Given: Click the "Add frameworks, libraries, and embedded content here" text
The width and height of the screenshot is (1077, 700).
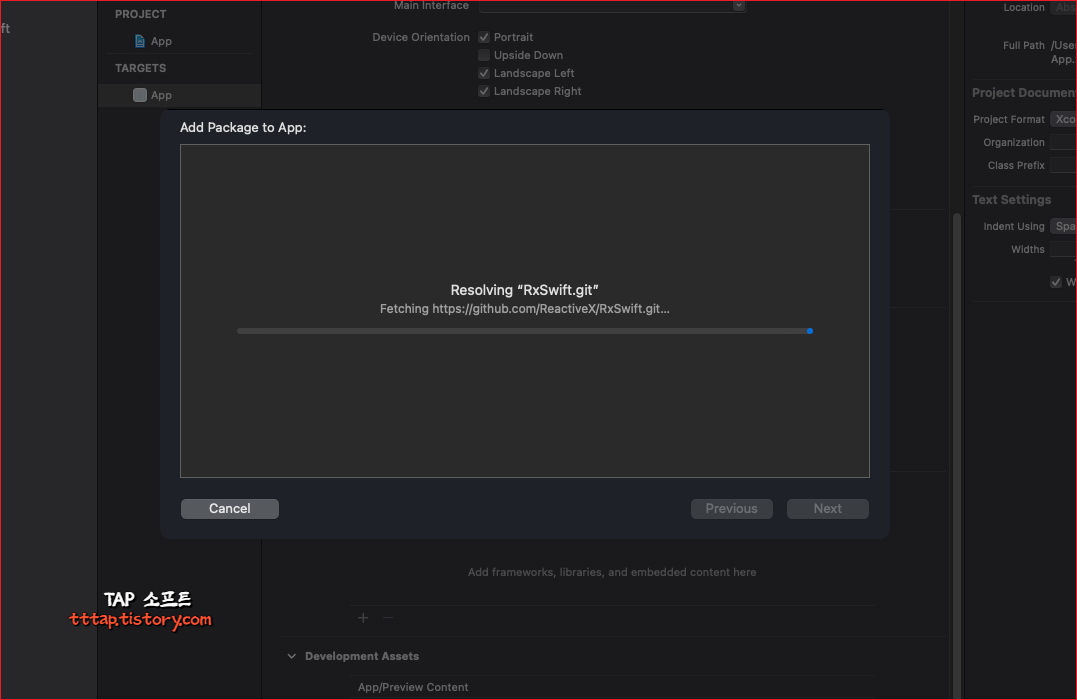Looking at the screenshot, I should 612,572.
